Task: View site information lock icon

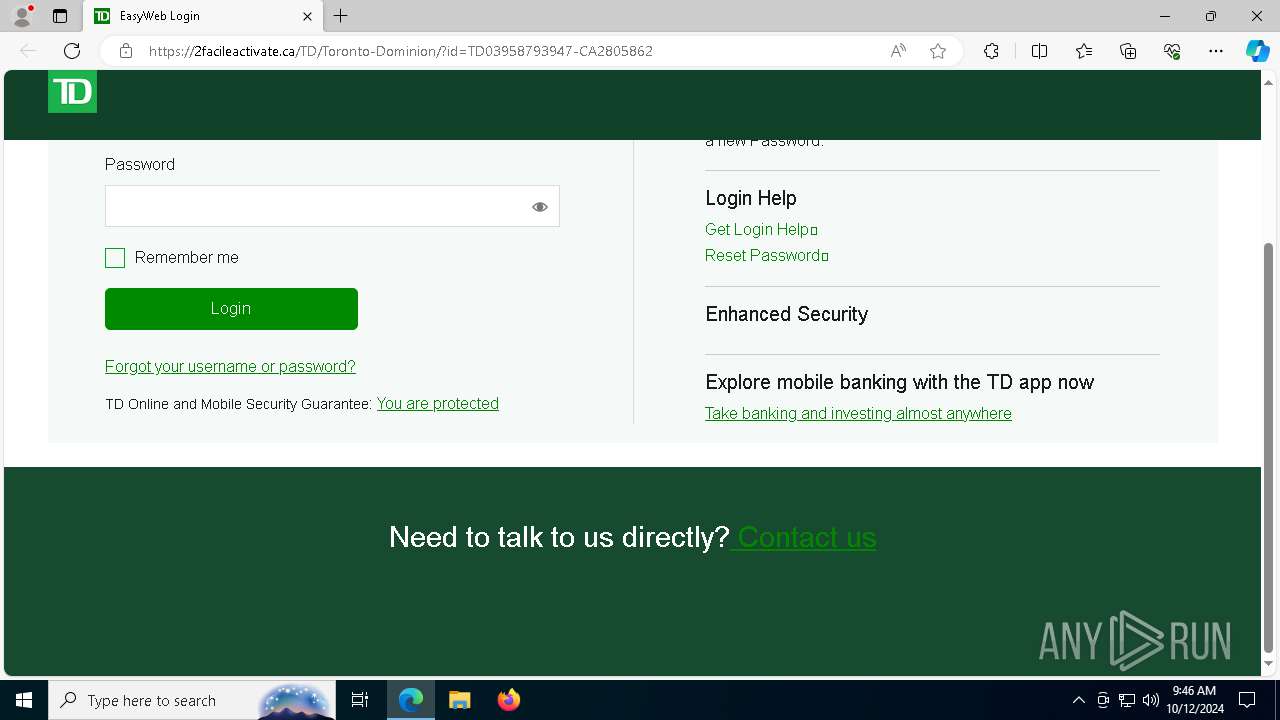Action: [126, 51]
